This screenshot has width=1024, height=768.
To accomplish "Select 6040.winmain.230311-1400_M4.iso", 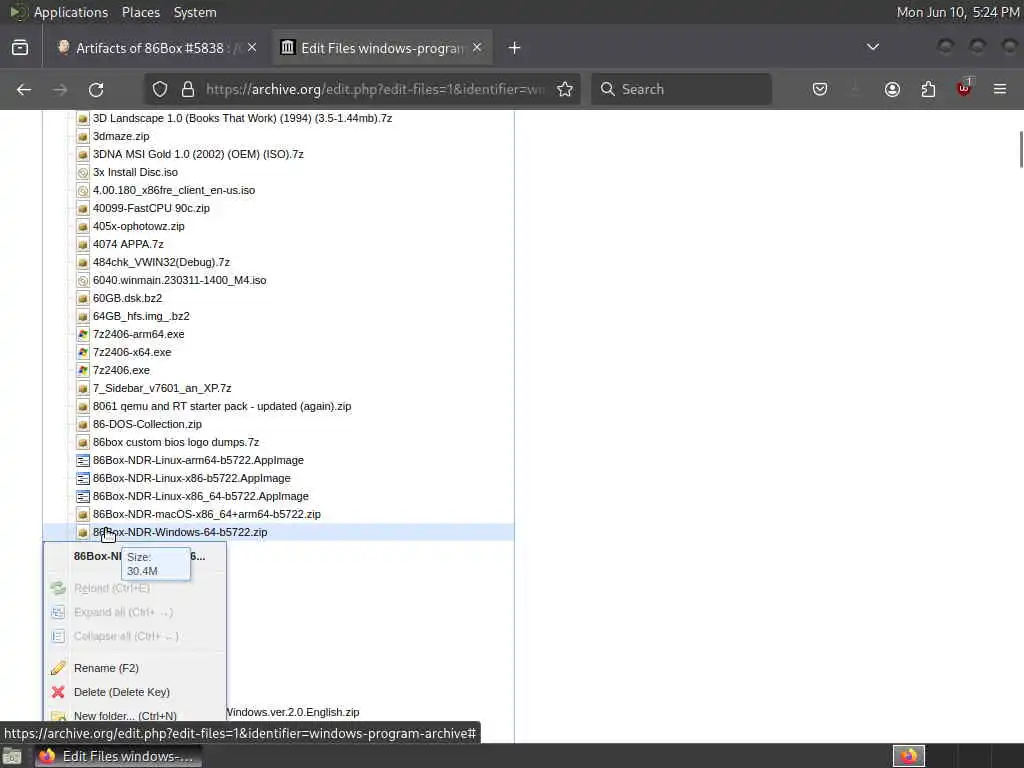I will pos(180,280).
